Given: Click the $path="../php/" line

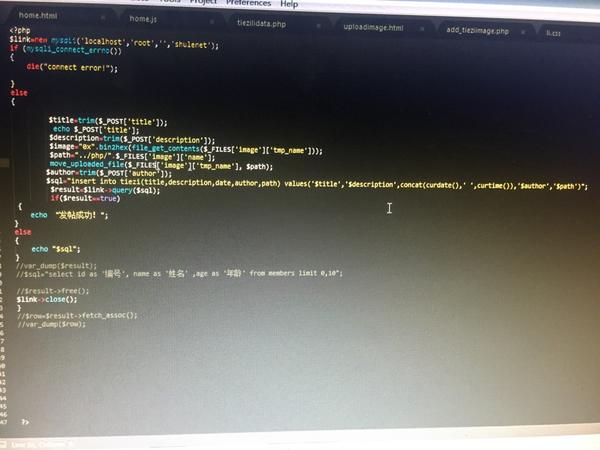Looking at the screenshot, I should point(132,156).
